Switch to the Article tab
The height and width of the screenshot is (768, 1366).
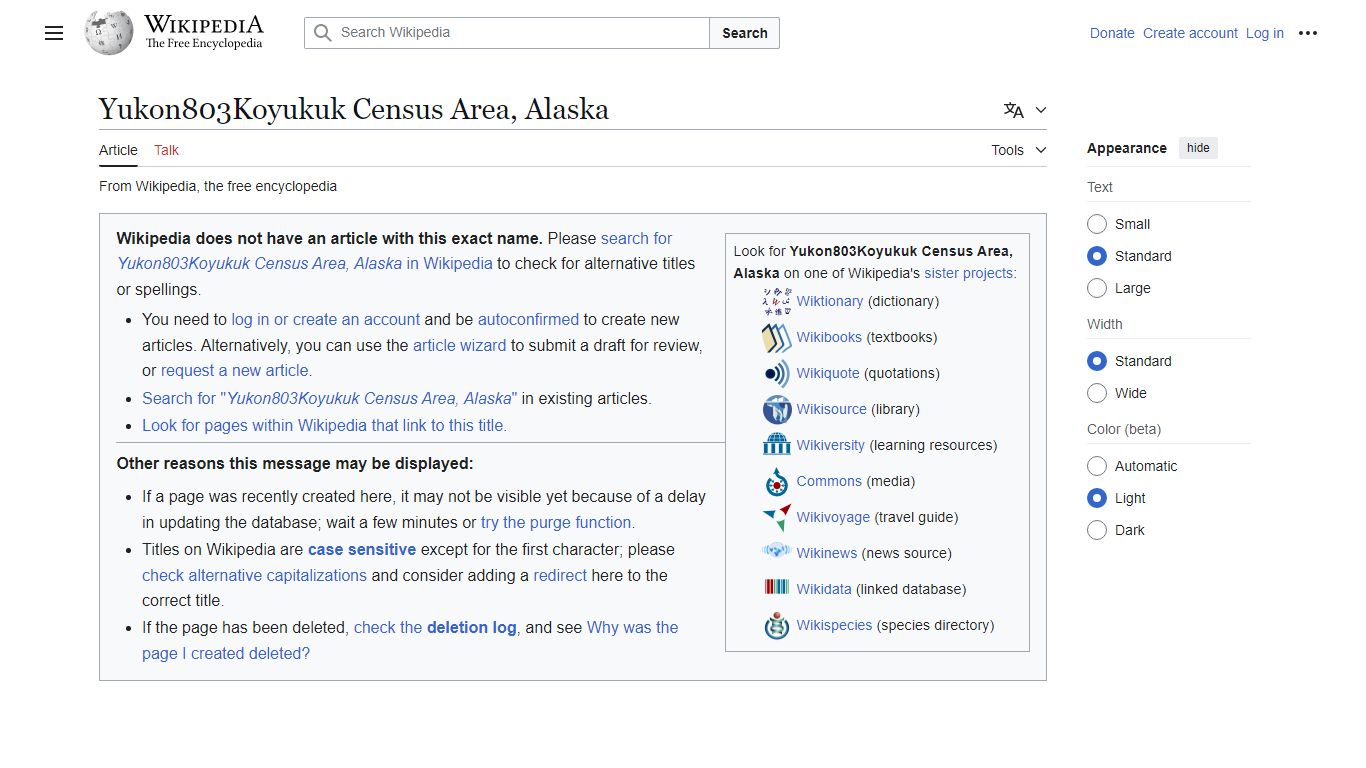click(118, 150)
